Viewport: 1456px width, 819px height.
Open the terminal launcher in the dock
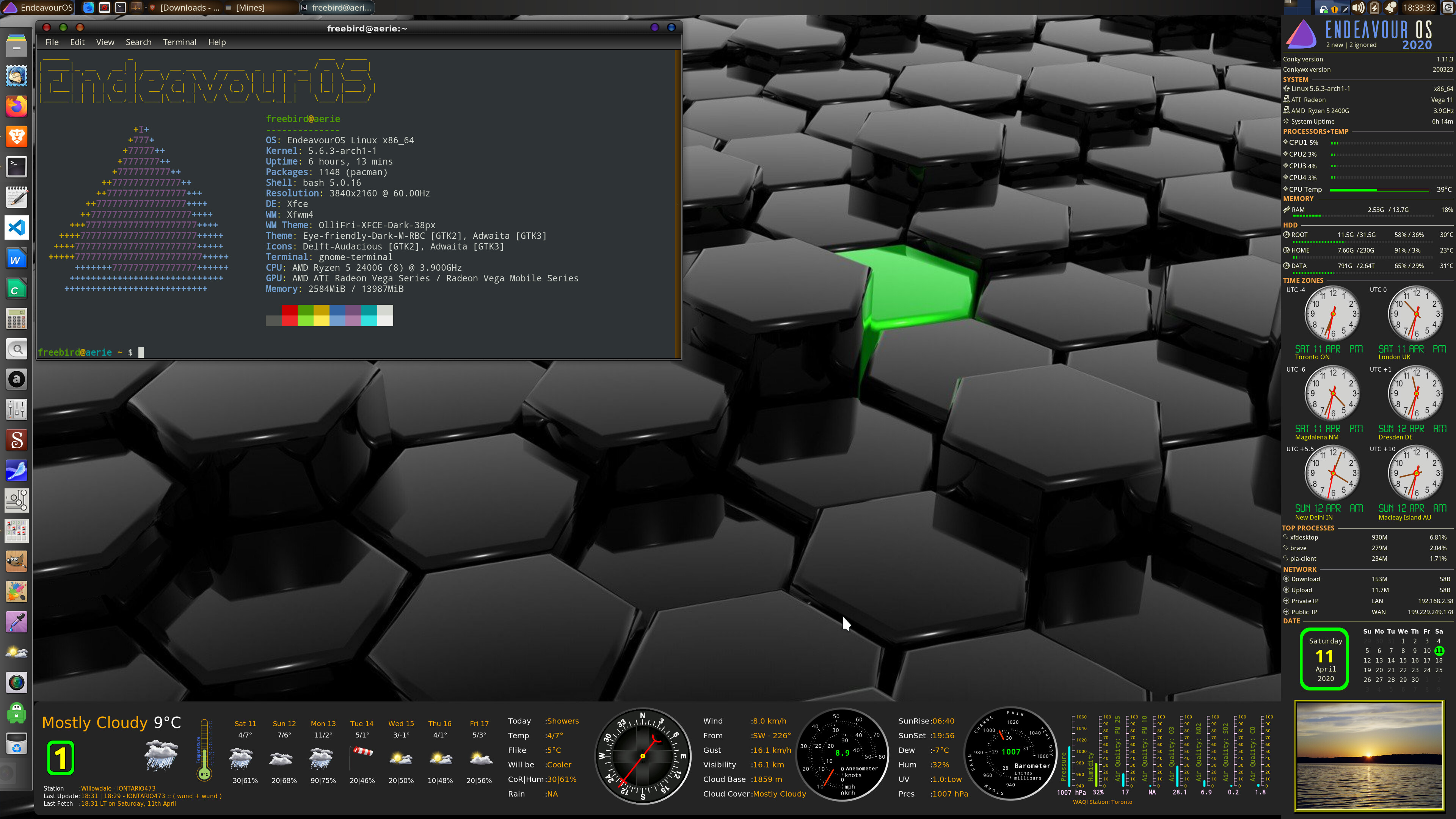coord(16,167)
